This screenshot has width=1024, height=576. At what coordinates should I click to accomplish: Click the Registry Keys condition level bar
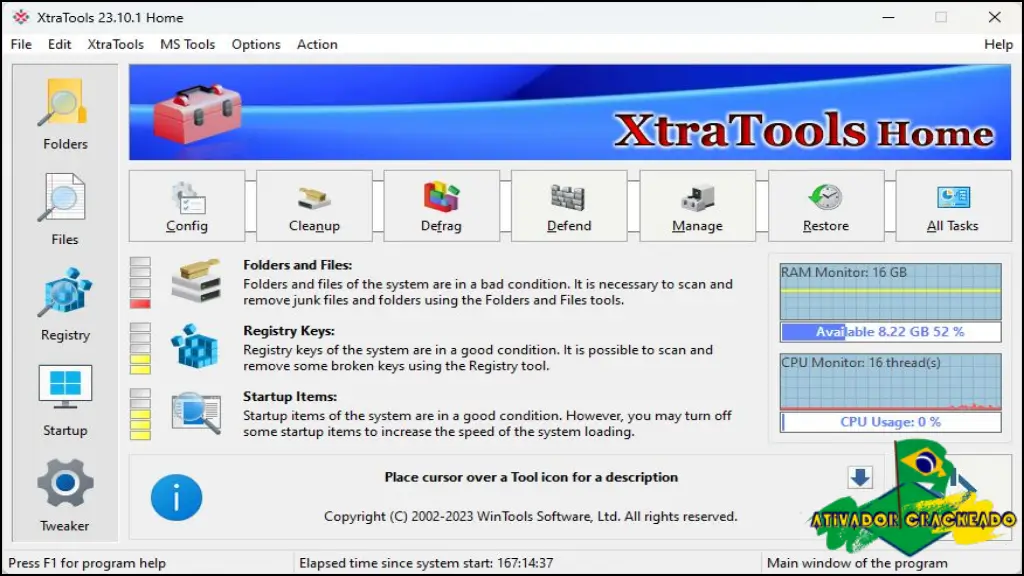pos(140,348)
